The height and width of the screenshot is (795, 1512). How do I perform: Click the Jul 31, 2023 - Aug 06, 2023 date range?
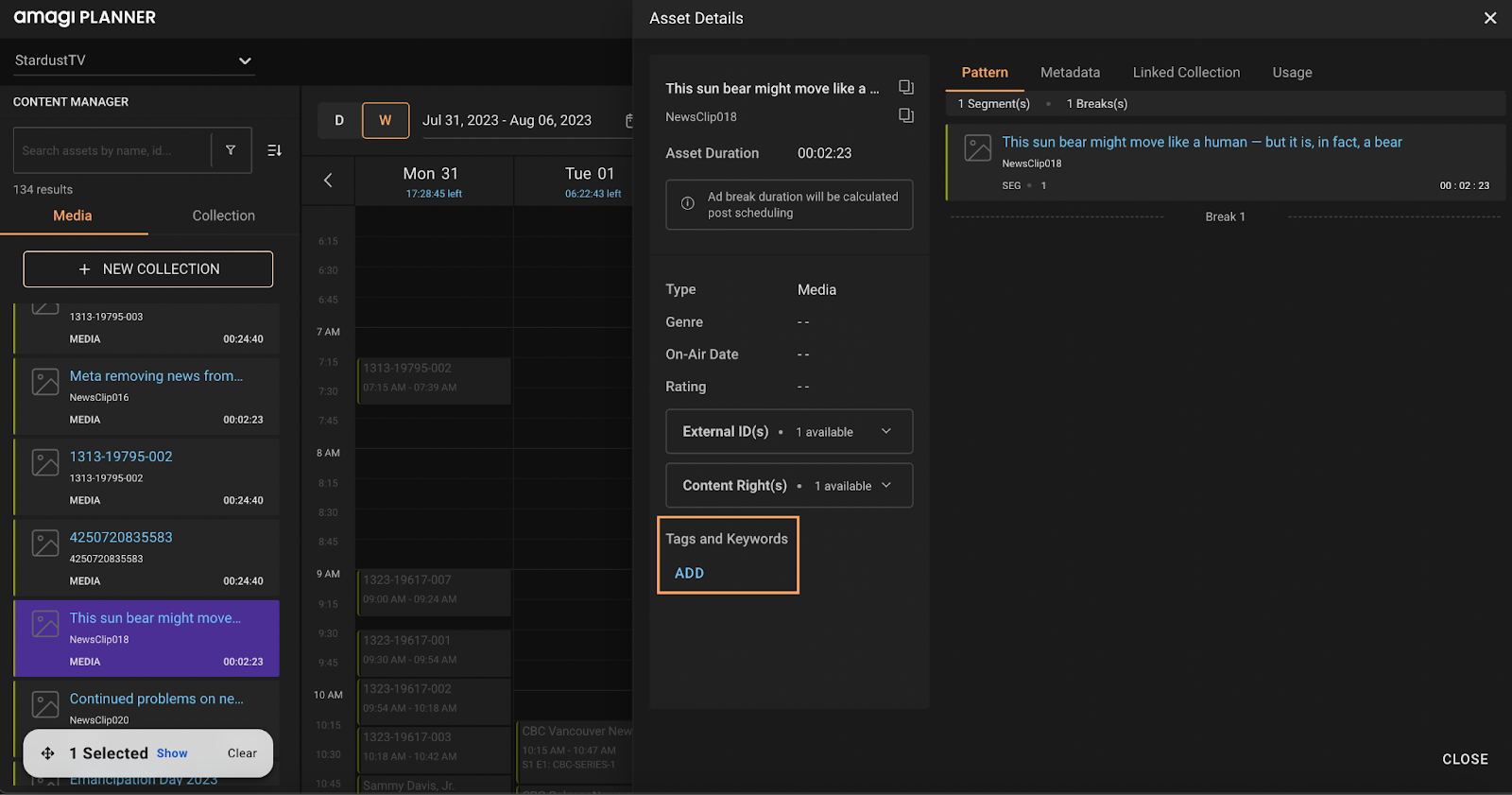pos(507,120)
